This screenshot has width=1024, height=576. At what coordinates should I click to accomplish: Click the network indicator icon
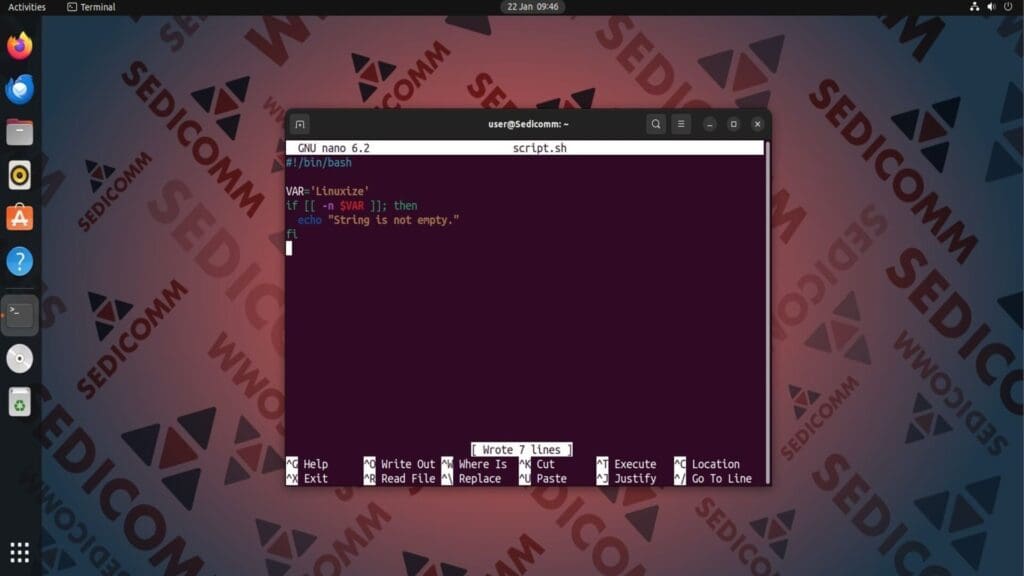click(975, 7)
